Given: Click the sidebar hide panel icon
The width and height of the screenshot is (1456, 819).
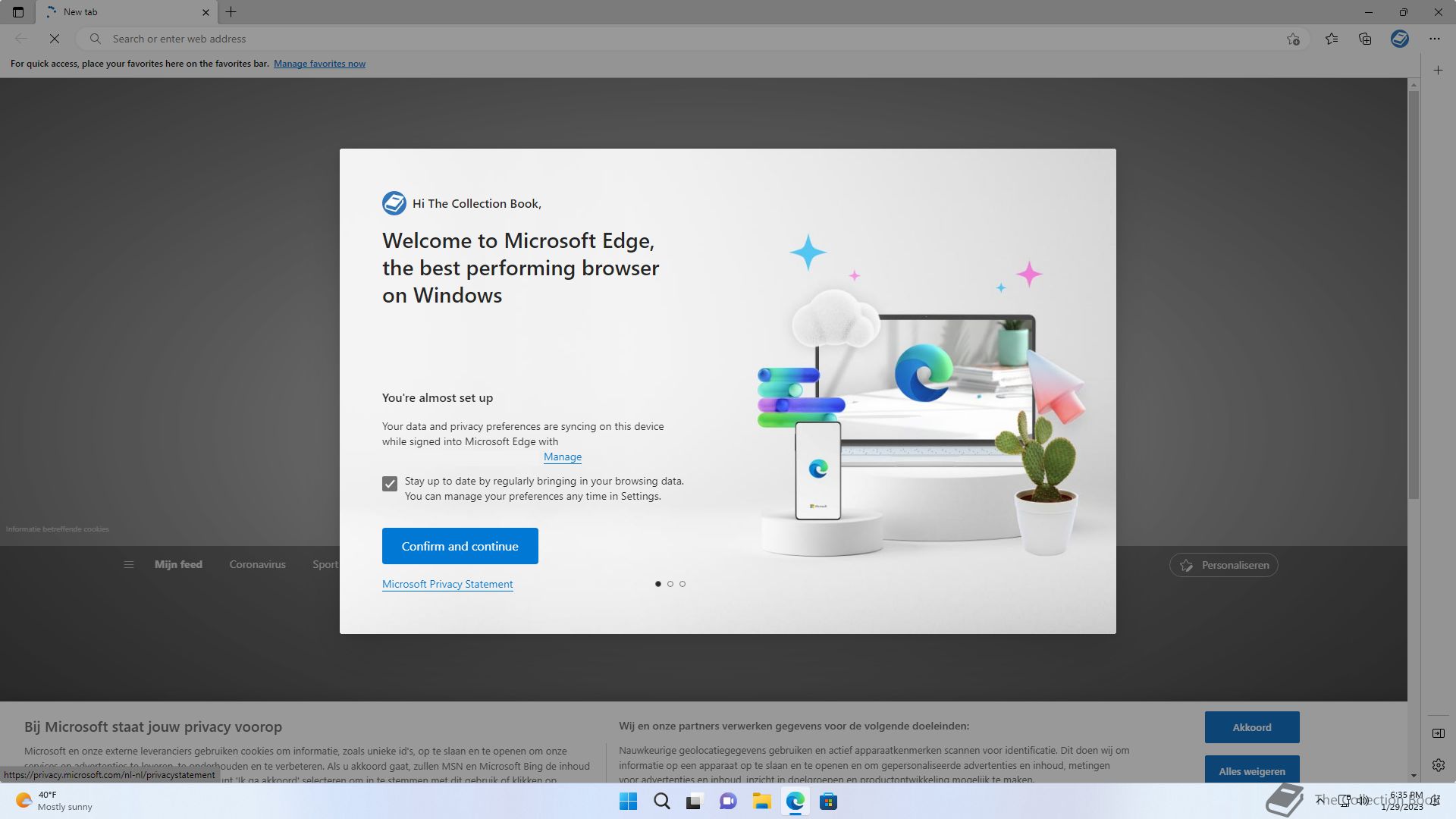Looking at the screenshot, I should tap(1439, 733).
